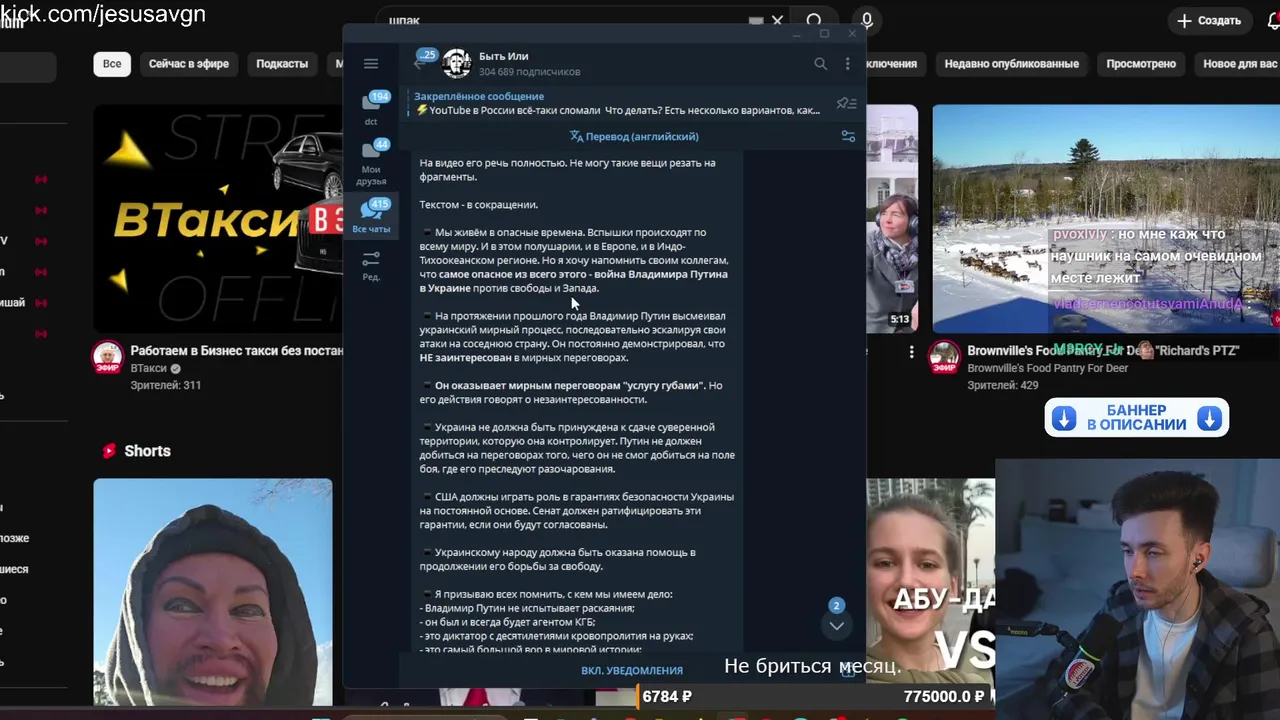Screen dimensions: 1280x720
Task: Open Brownville's Food Pantry channel avatar
Action: (x=944, y=357)
